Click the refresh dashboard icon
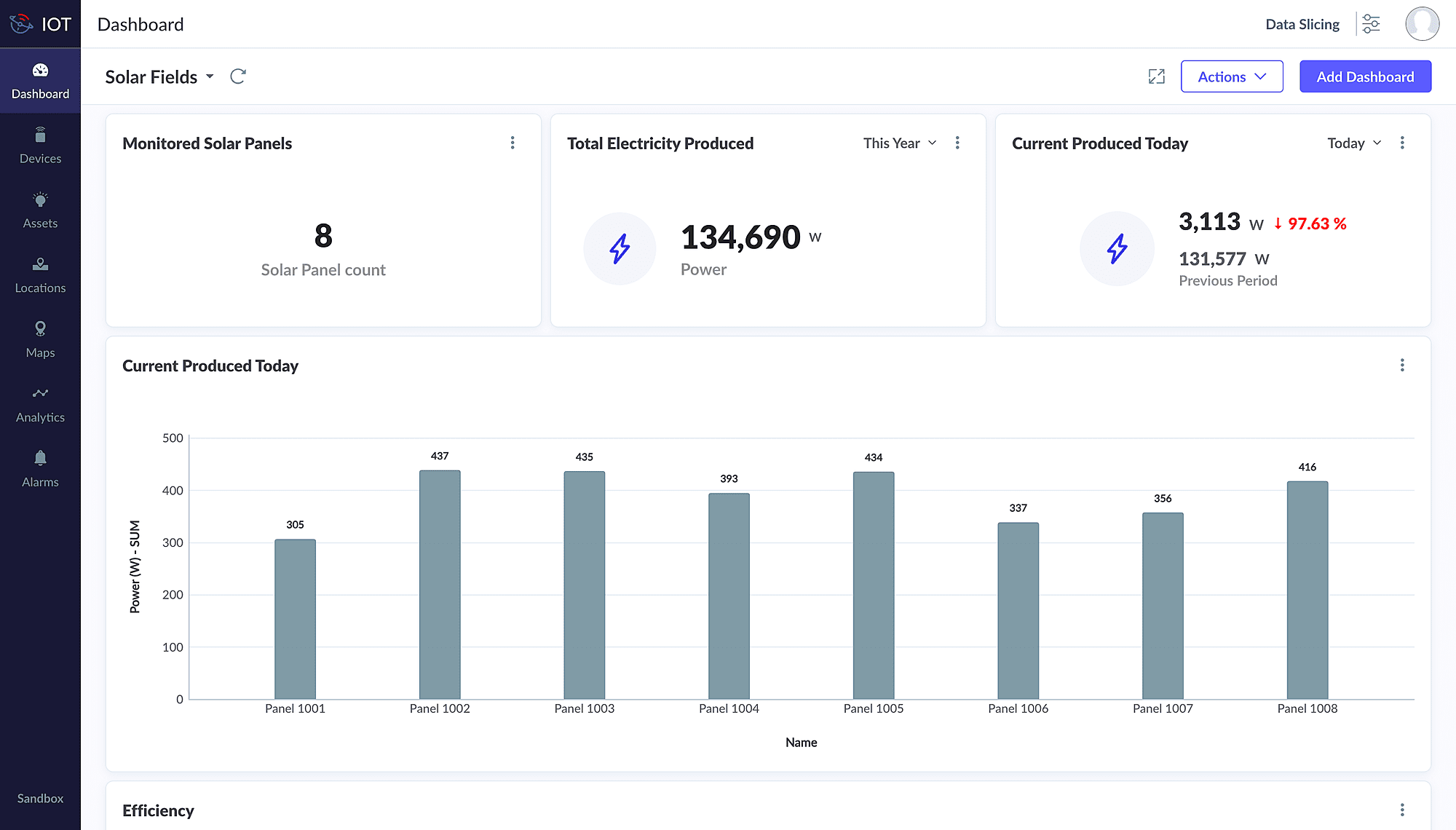This screenshot has height=830, width=1456. 238,76
